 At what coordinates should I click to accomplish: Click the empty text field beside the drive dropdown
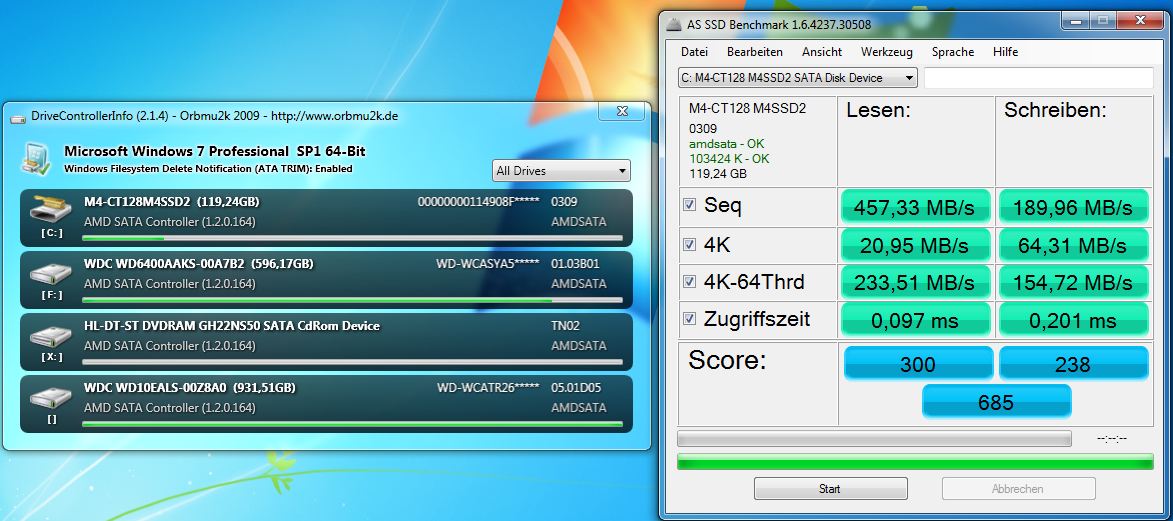point(1038,78)
